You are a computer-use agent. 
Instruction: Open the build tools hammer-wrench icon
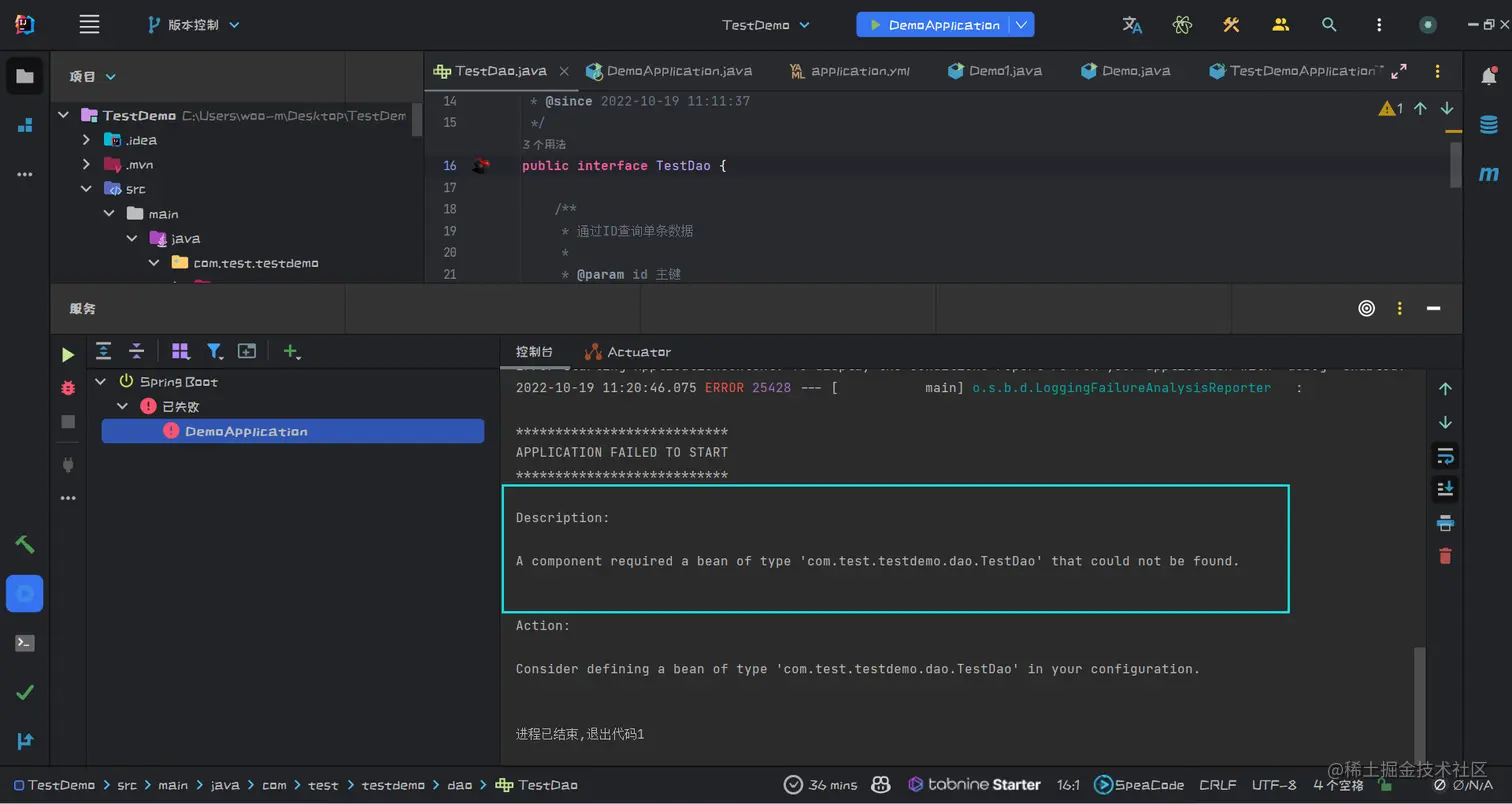pyautogui.click(x=1231, y=25)
